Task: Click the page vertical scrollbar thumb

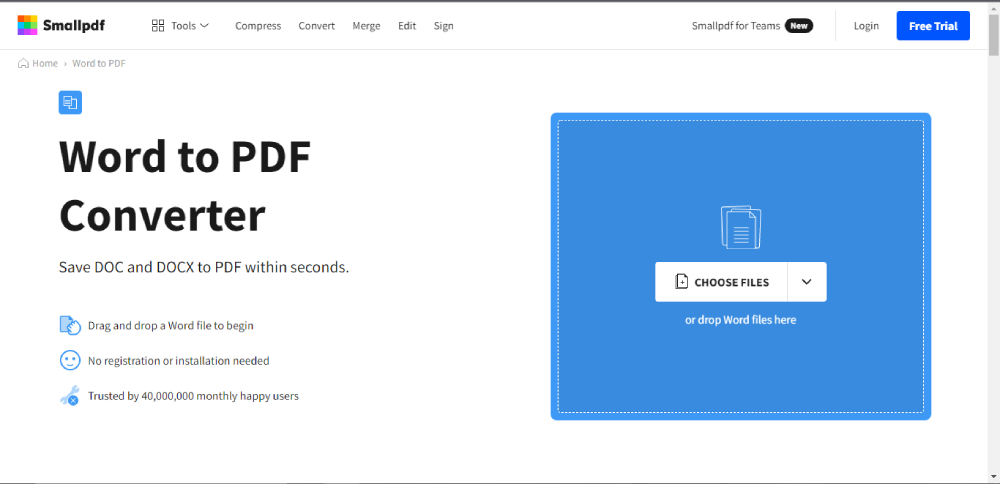Action: point(994,33)
